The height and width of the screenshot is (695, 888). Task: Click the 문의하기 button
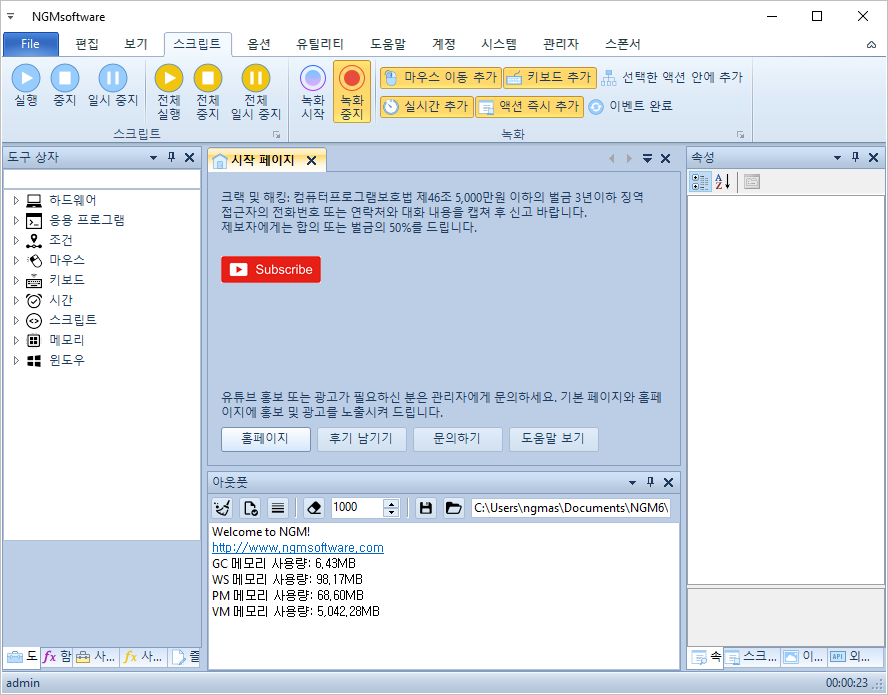[458, 439]
